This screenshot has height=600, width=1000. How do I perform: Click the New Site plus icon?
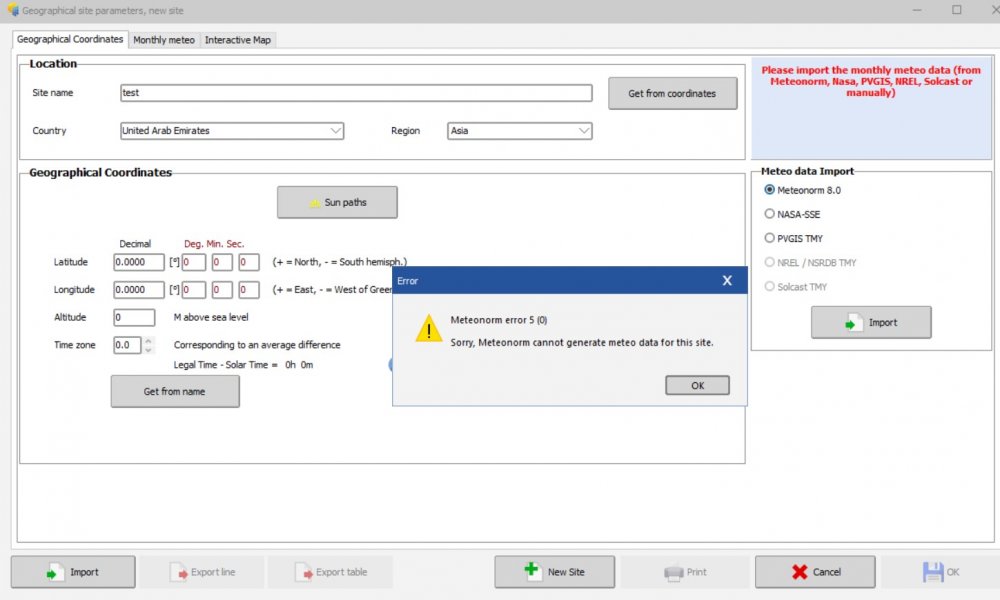532,571
